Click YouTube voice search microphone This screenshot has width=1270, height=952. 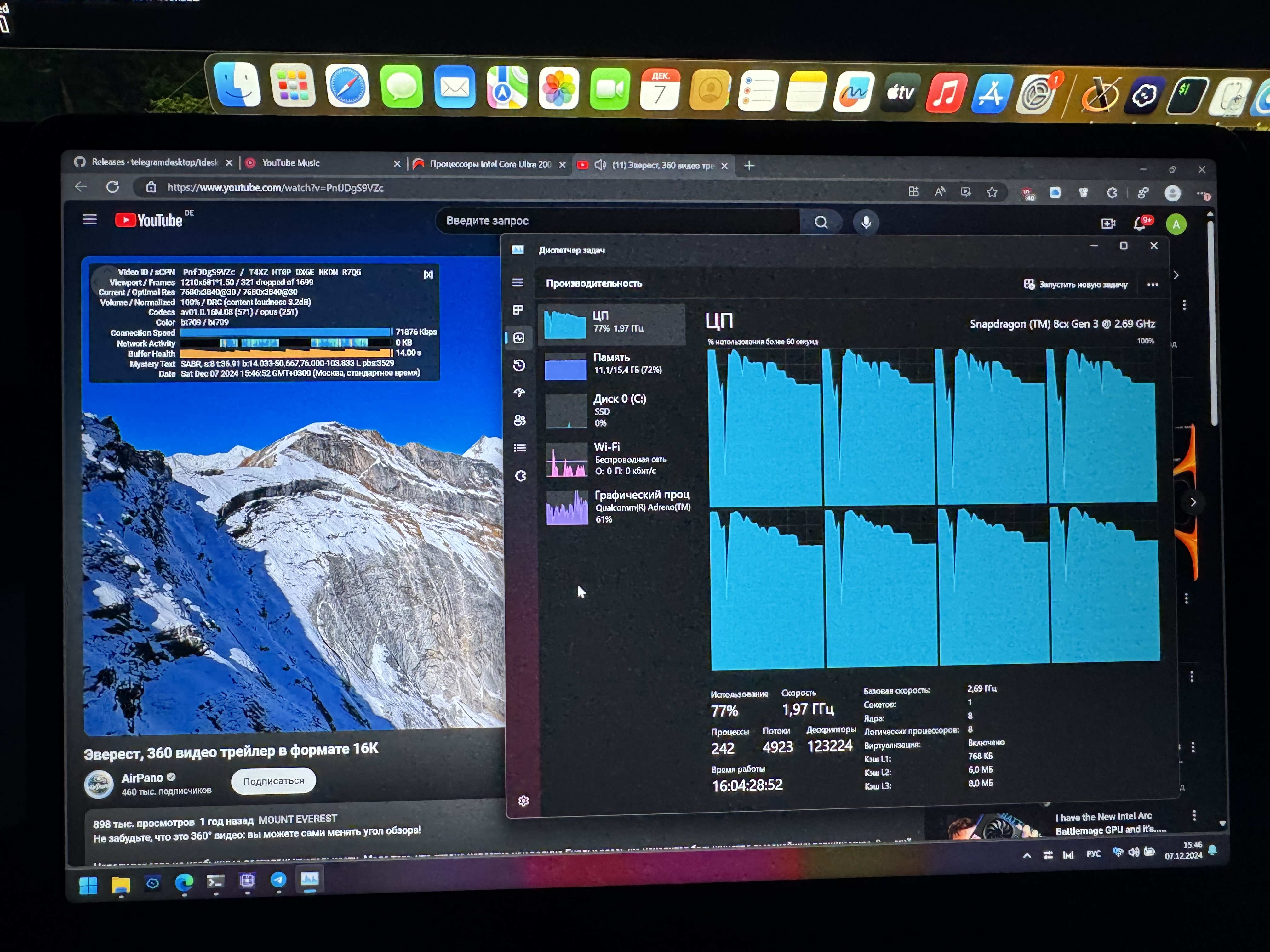tap(866, 222)
